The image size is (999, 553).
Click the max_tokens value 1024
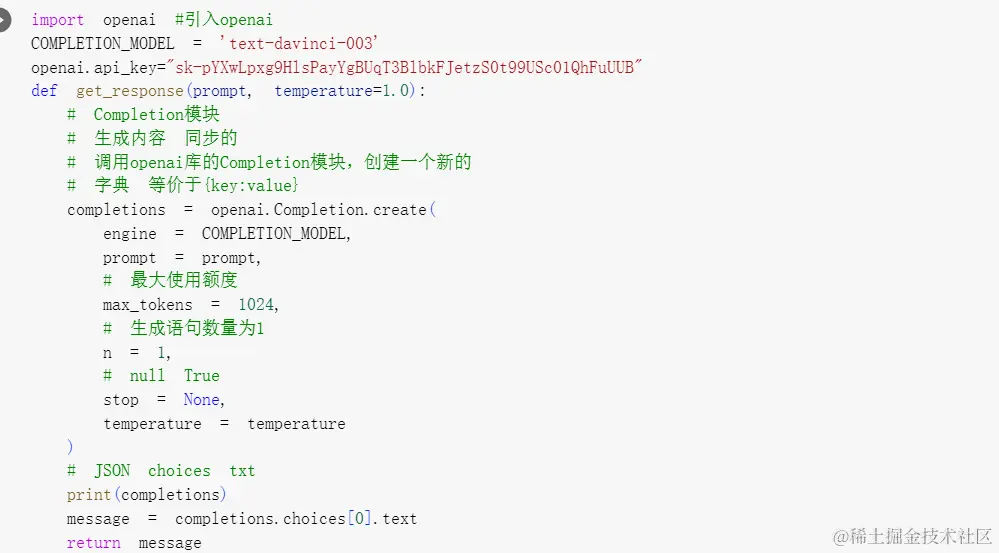[x=256, y=305]
